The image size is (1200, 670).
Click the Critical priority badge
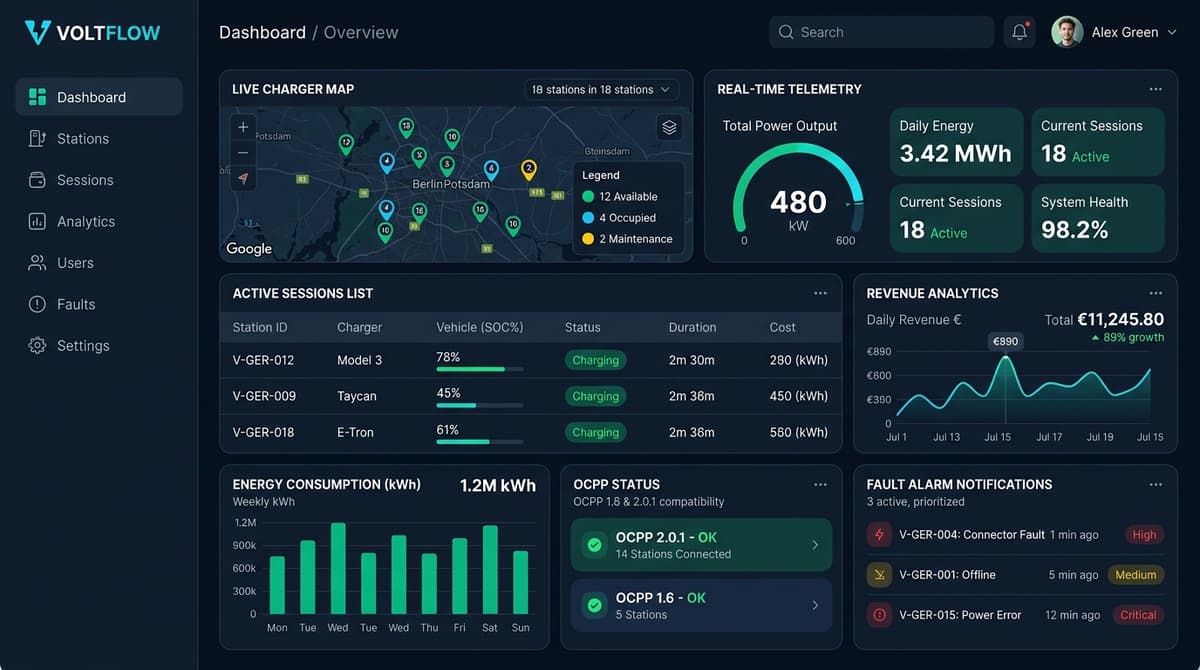click(x=1138, y=615)
